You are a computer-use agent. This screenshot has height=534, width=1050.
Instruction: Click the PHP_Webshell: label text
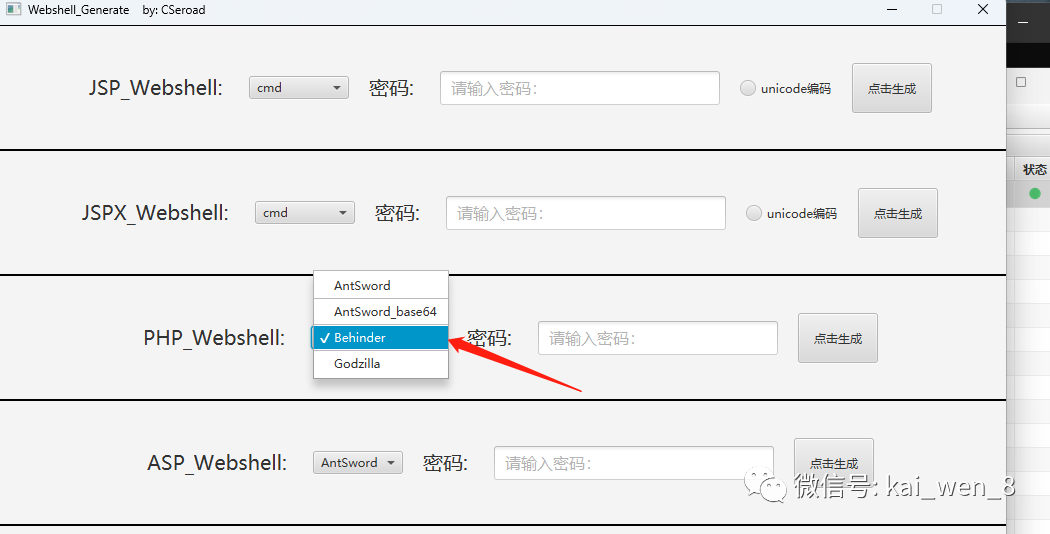click(x=214, y=338)
